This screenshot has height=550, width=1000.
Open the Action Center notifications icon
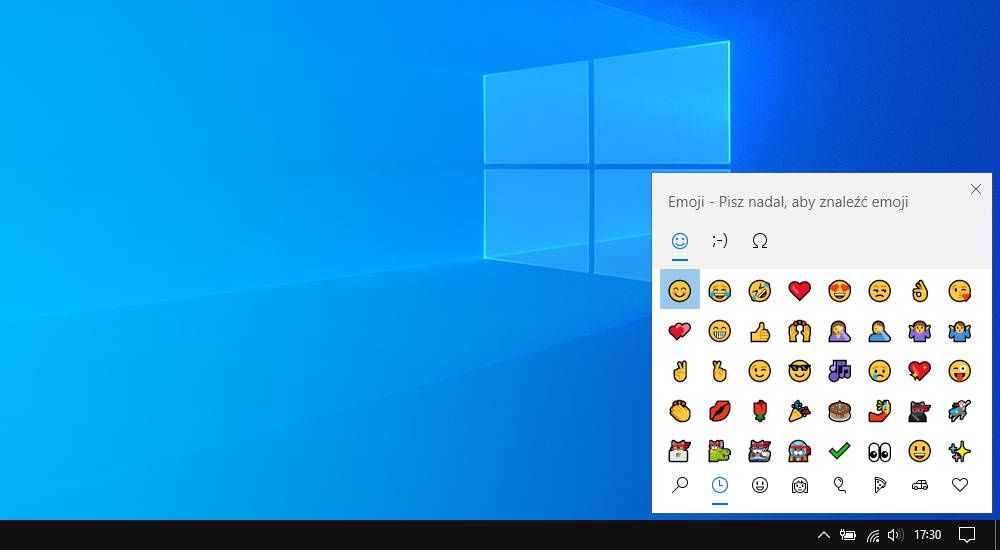point(967,535)
